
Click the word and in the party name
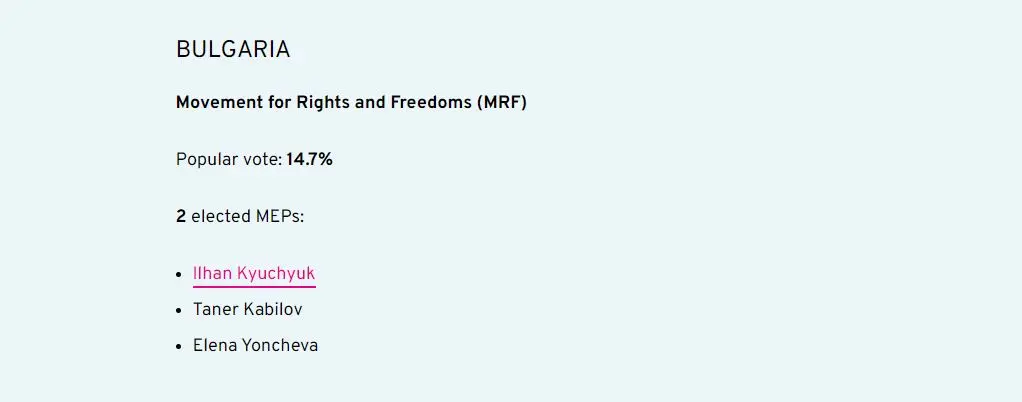coord(374,103)
